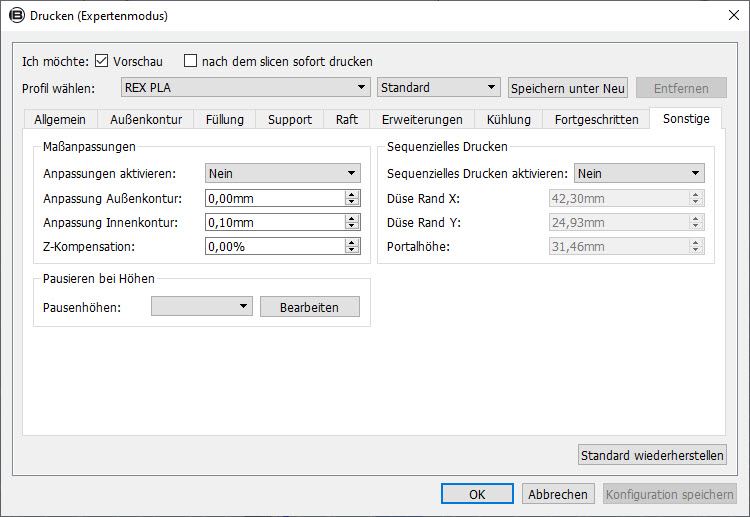Screen dimensions: 750x517
Task: Open the Kühlung tab
Action: tap(508, 120)
